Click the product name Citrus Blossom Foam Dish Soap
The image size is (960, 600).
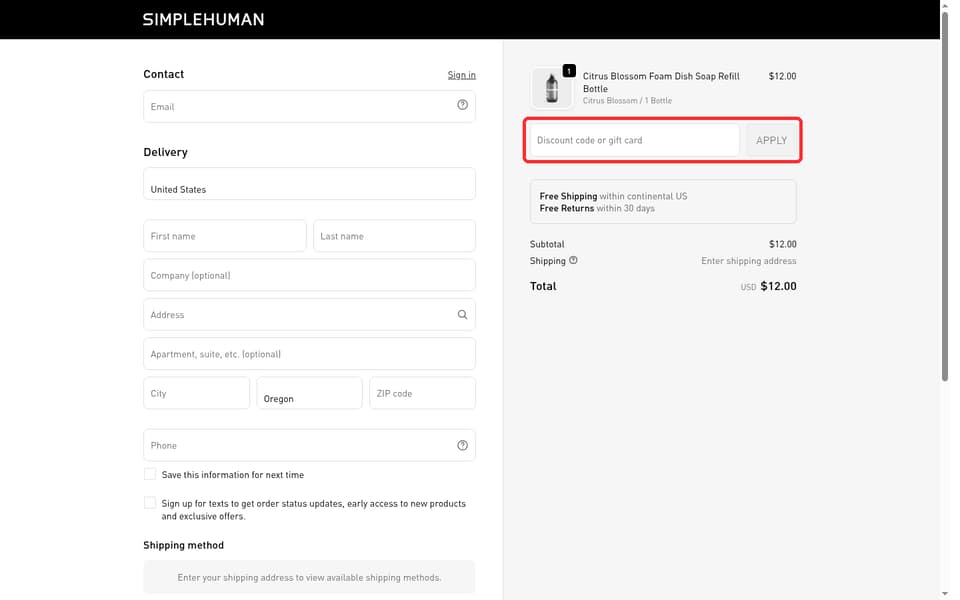tap(661, 82)
